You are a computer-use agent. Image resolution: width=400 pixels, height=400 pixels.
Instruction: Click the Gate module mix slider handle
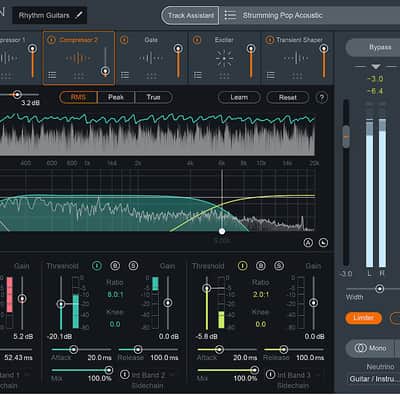coord(178,49)
